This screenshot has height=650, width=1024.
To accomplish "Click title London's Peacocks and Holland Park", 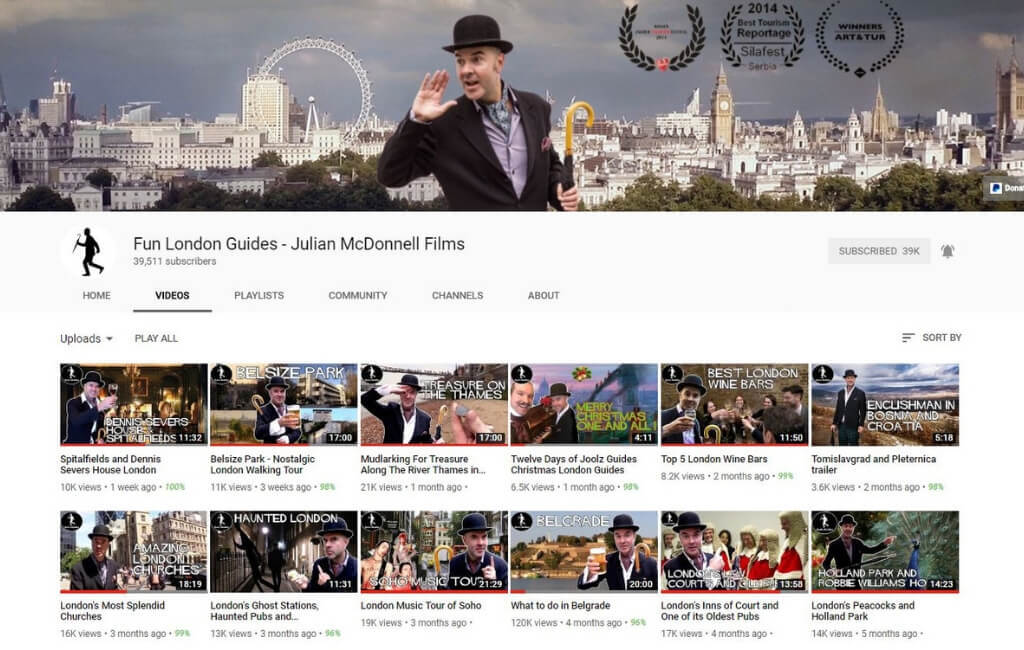I will click(863, 611).
